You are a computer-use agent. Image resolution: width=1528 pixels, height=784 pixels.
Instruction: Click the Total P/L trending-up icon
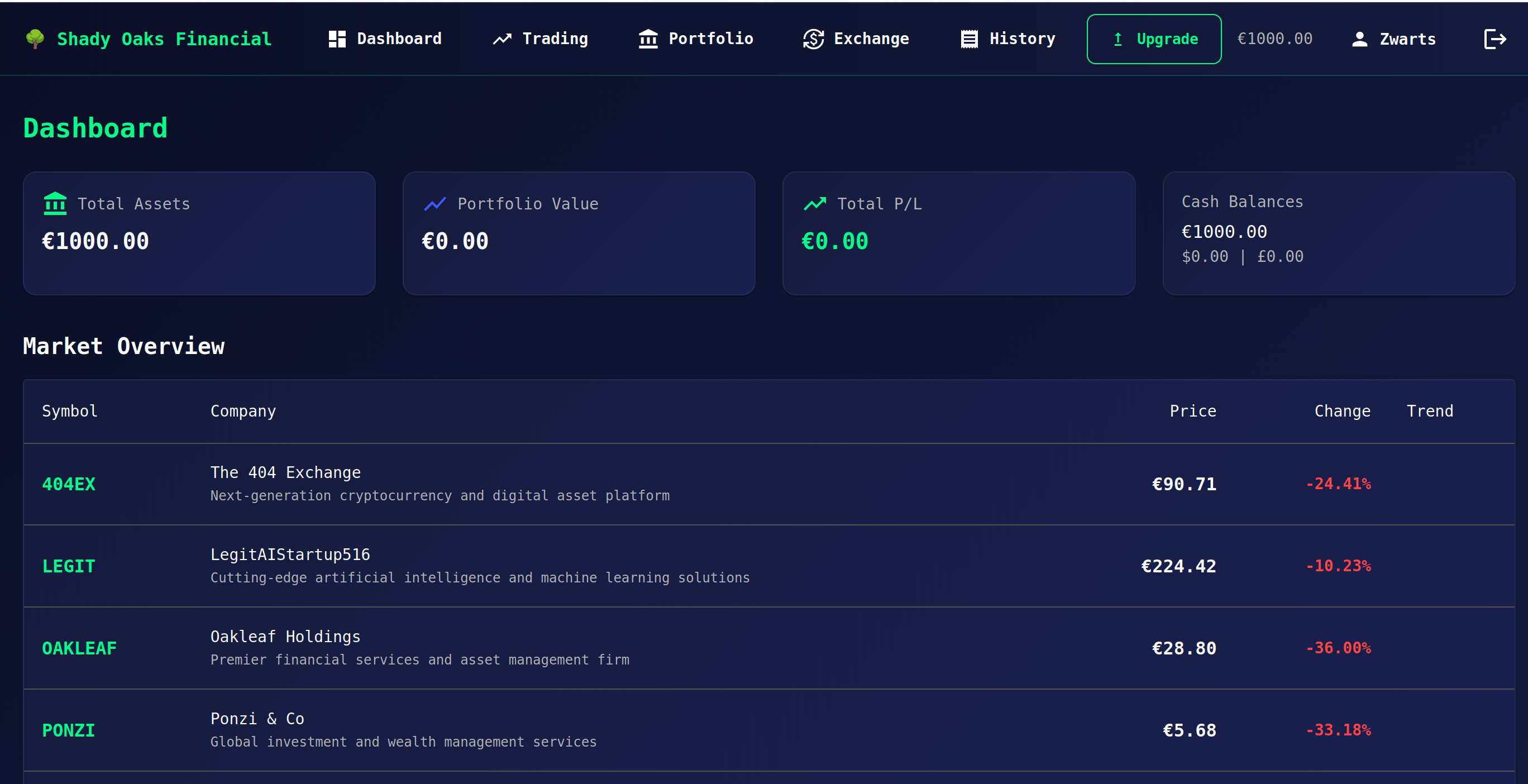815,203
